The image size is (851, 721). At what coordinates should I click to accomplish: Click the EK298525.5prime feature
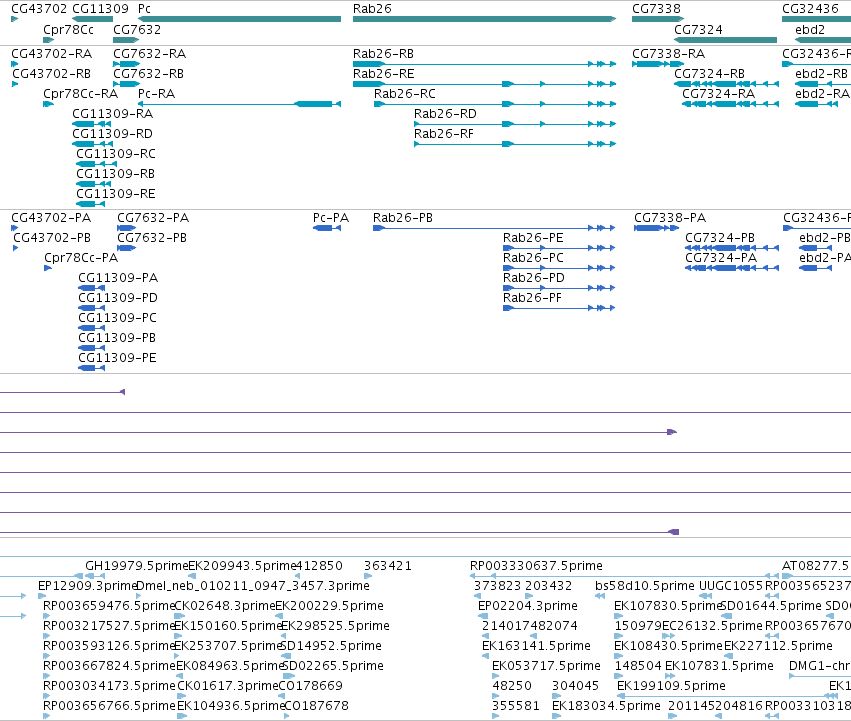tap(335, 626)
